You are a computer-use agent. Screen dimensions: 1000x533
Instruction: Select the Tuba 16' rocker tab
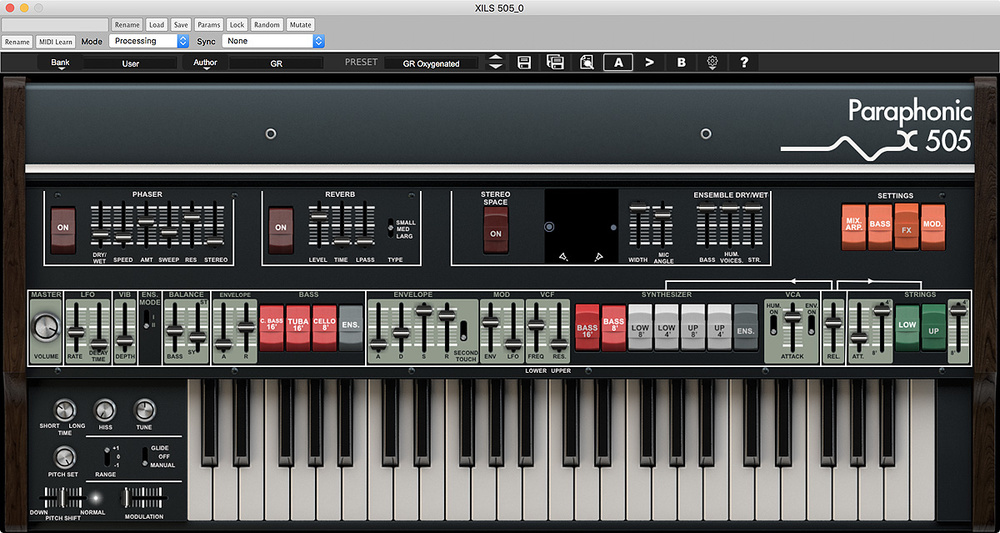point(298,327)
